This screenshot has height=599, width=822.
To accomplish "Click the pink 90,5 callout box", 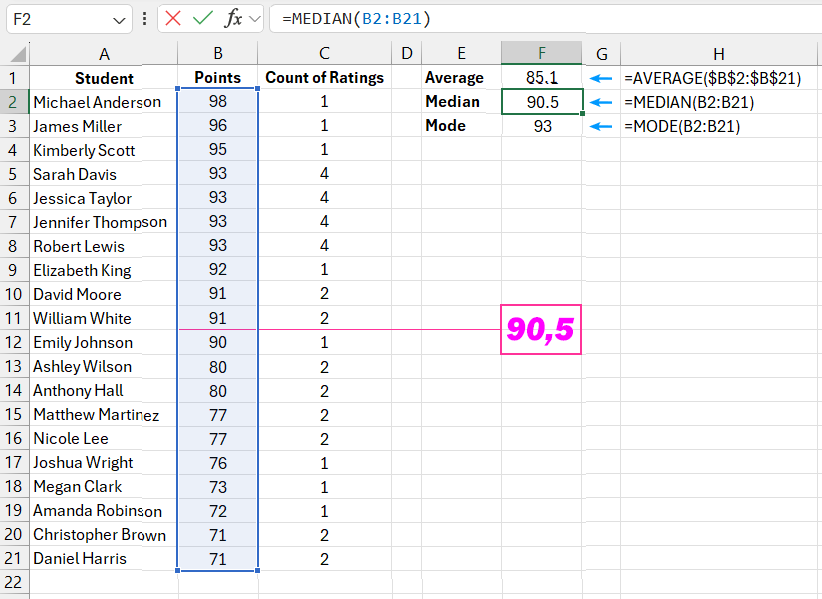I will tap(540, 331).
